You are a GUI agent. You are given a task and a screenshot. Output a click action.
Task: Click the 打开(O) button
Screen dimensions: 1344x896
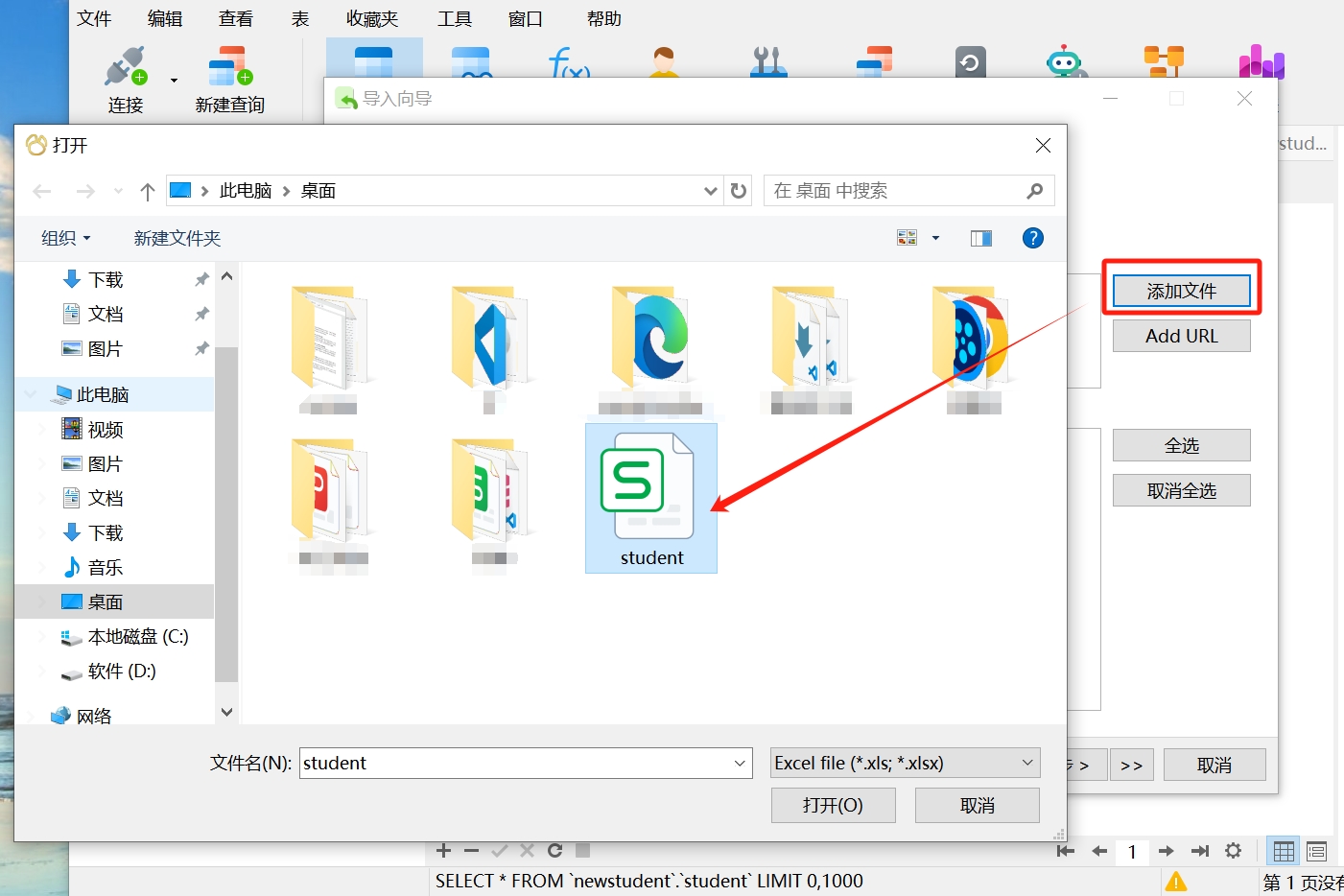click(833, 805)
